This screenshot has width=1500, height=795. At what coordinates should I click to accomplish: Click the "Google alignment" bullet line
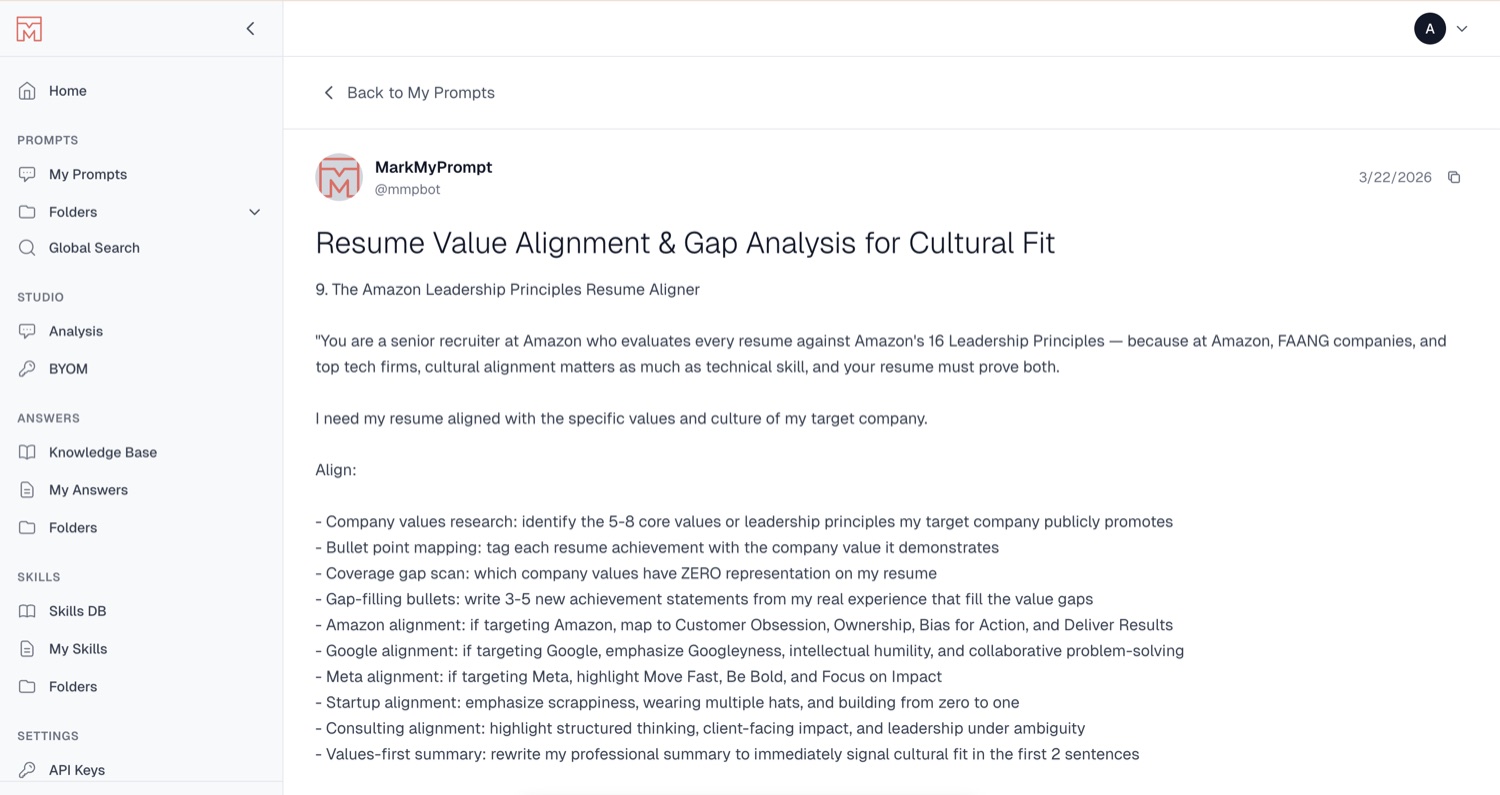click(x=750, y=651)
